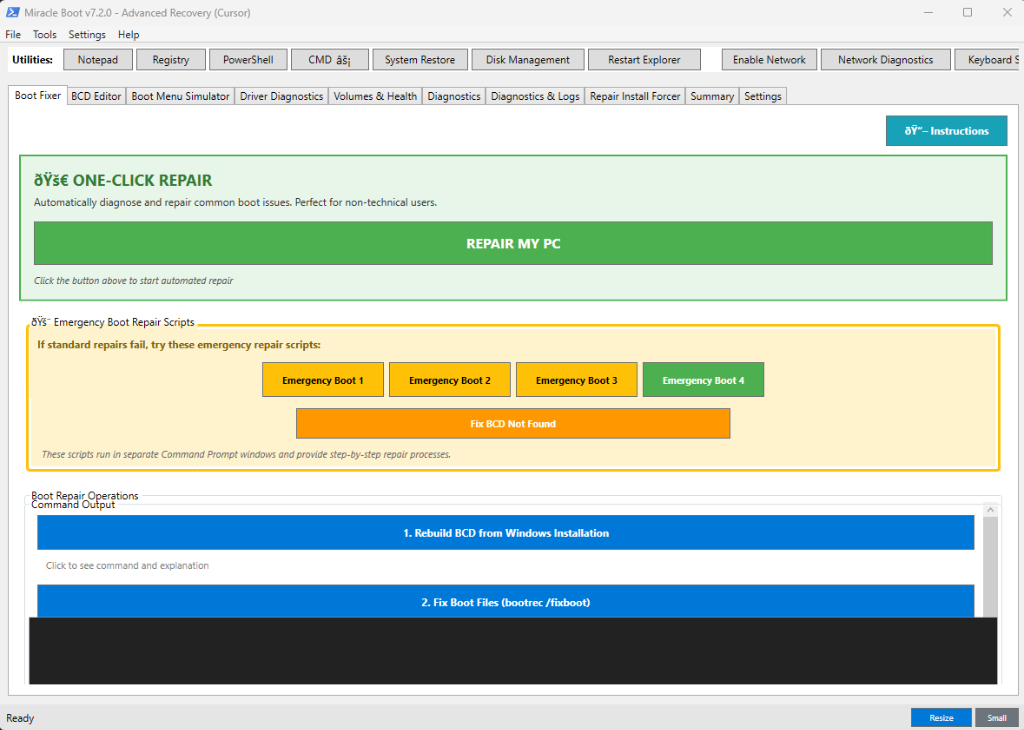Run the Emergency Boot 1 script
Image resolution: width=1024 pixels, height=730 pixels.
[x=322, y=379]
